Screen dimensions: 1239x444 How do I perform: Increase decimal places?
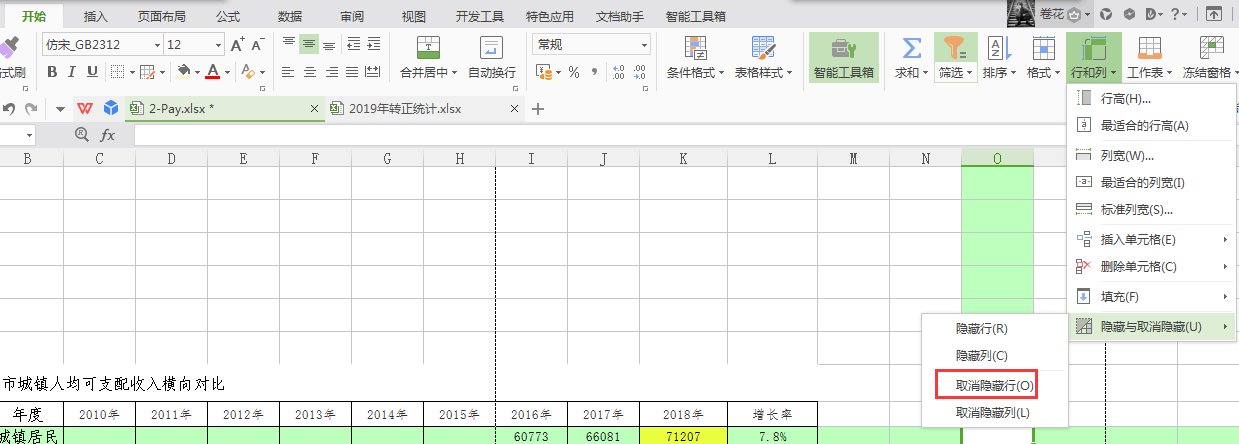pyautogui.click(x=619, y=72)
